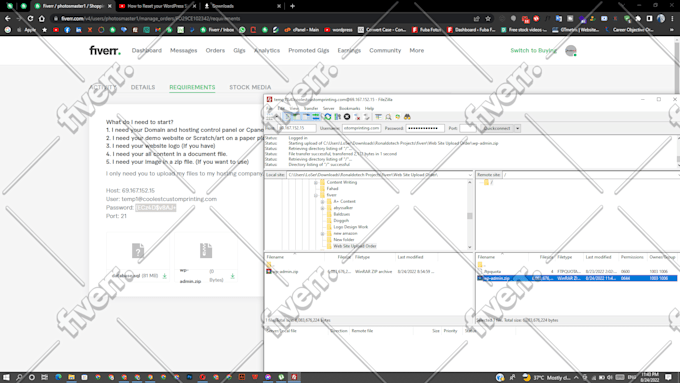
Task: Open new Chrome tab plus button
Action: (292, 6)
